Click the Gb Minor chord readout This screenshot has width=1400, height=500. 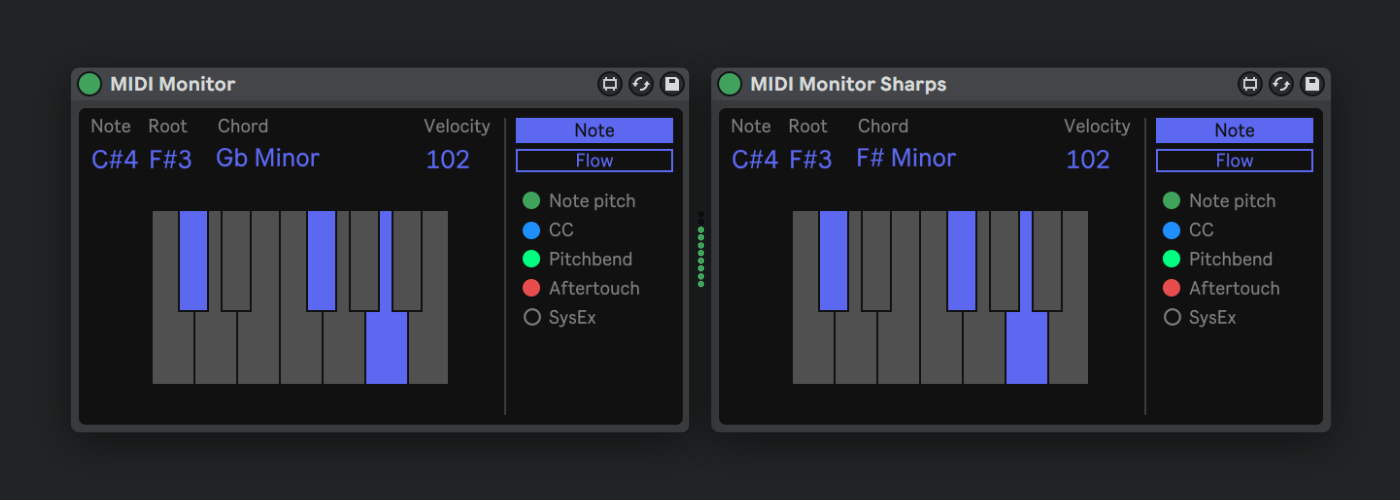[267, 158]
